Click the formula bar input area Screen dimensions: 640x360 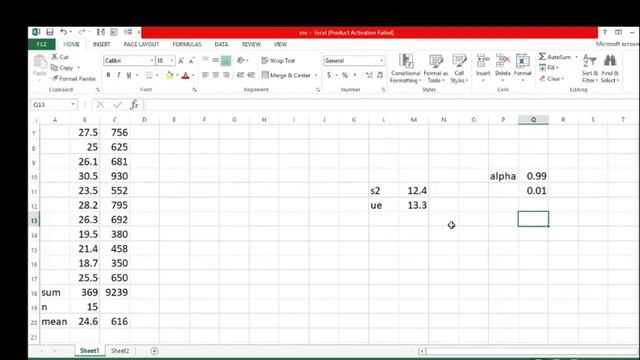[x=391, y=105]
